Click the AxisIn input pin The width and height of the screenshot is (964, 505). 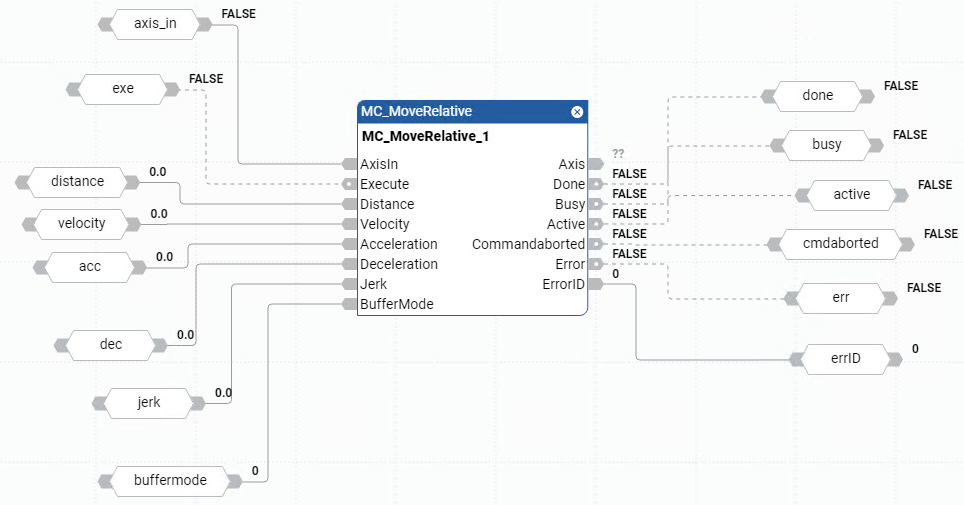(349, 164)
